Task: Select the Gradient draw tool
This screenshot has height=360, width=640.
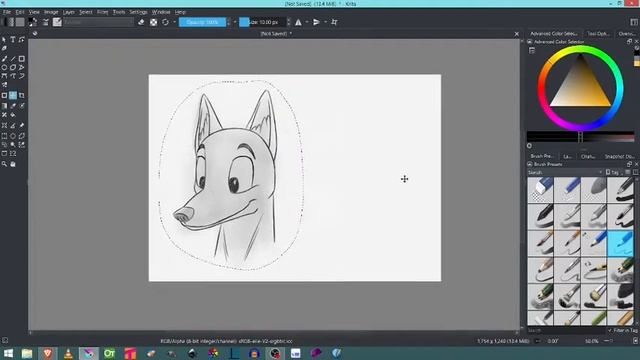Action: coord(4,106)
